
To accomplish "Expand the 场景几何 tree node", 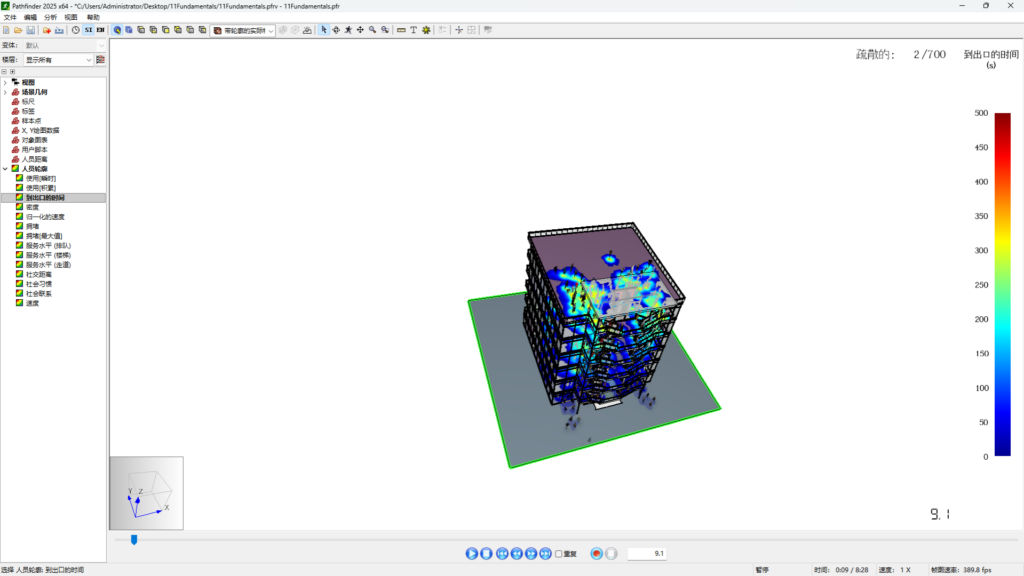I will [x=5, y=92].
